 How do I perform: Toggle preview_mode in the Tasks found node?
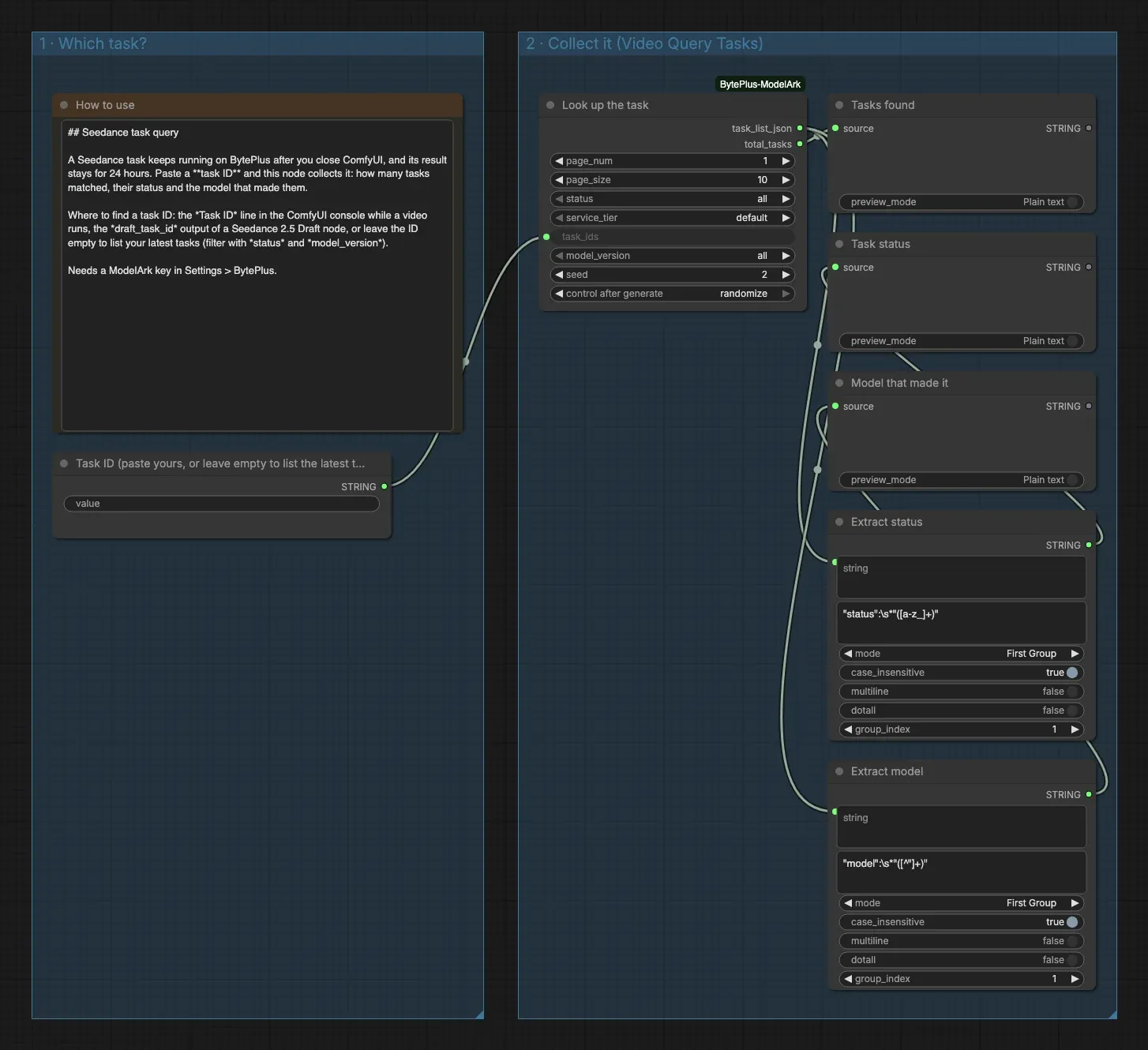pos(961,202)
